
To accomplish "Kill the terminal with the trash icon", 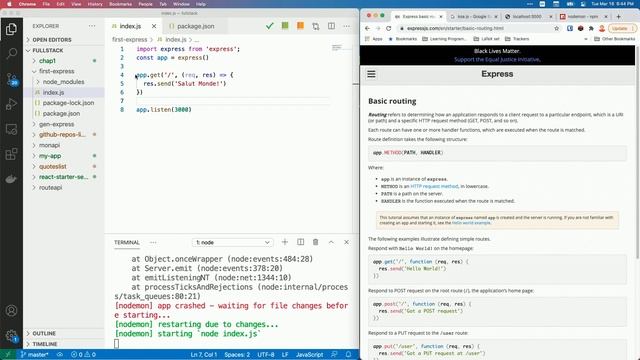I will pos(316,242).
